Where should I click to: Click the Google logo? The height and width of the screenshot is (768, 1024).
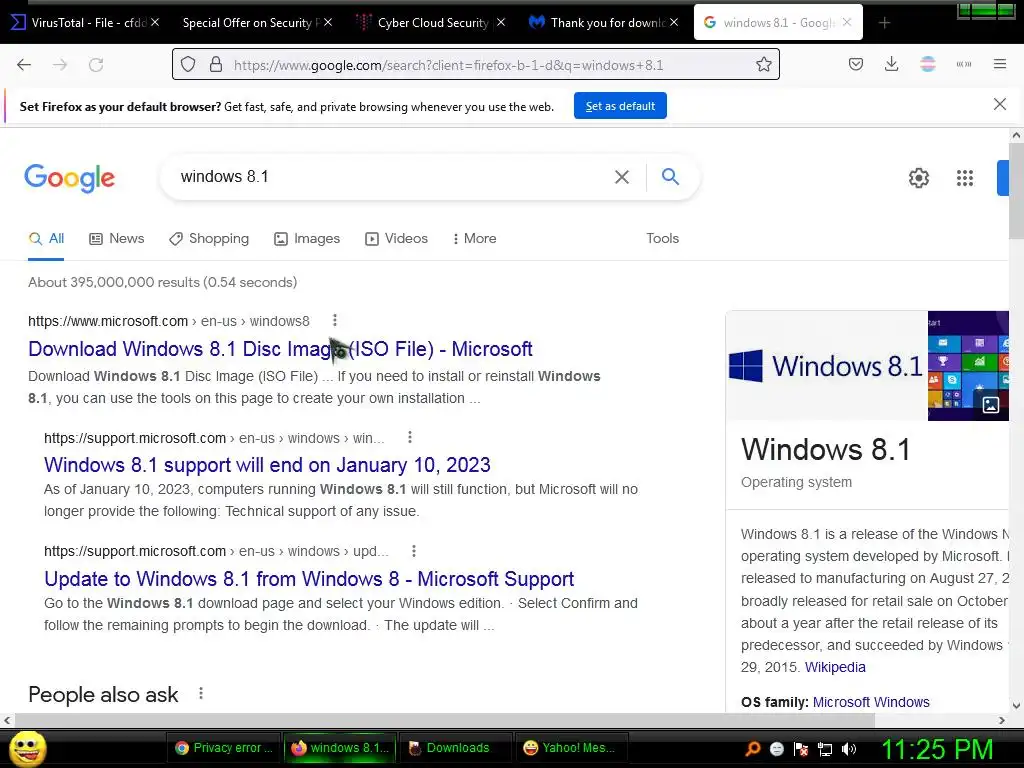pos(69,178)
